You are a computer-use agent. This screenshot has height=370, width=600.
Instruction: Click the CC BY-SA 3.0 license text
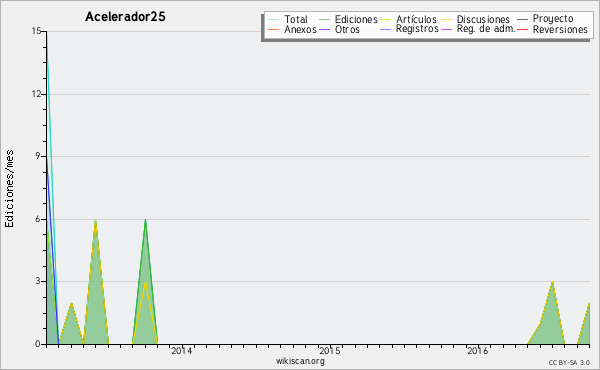[x=569, y=362]
